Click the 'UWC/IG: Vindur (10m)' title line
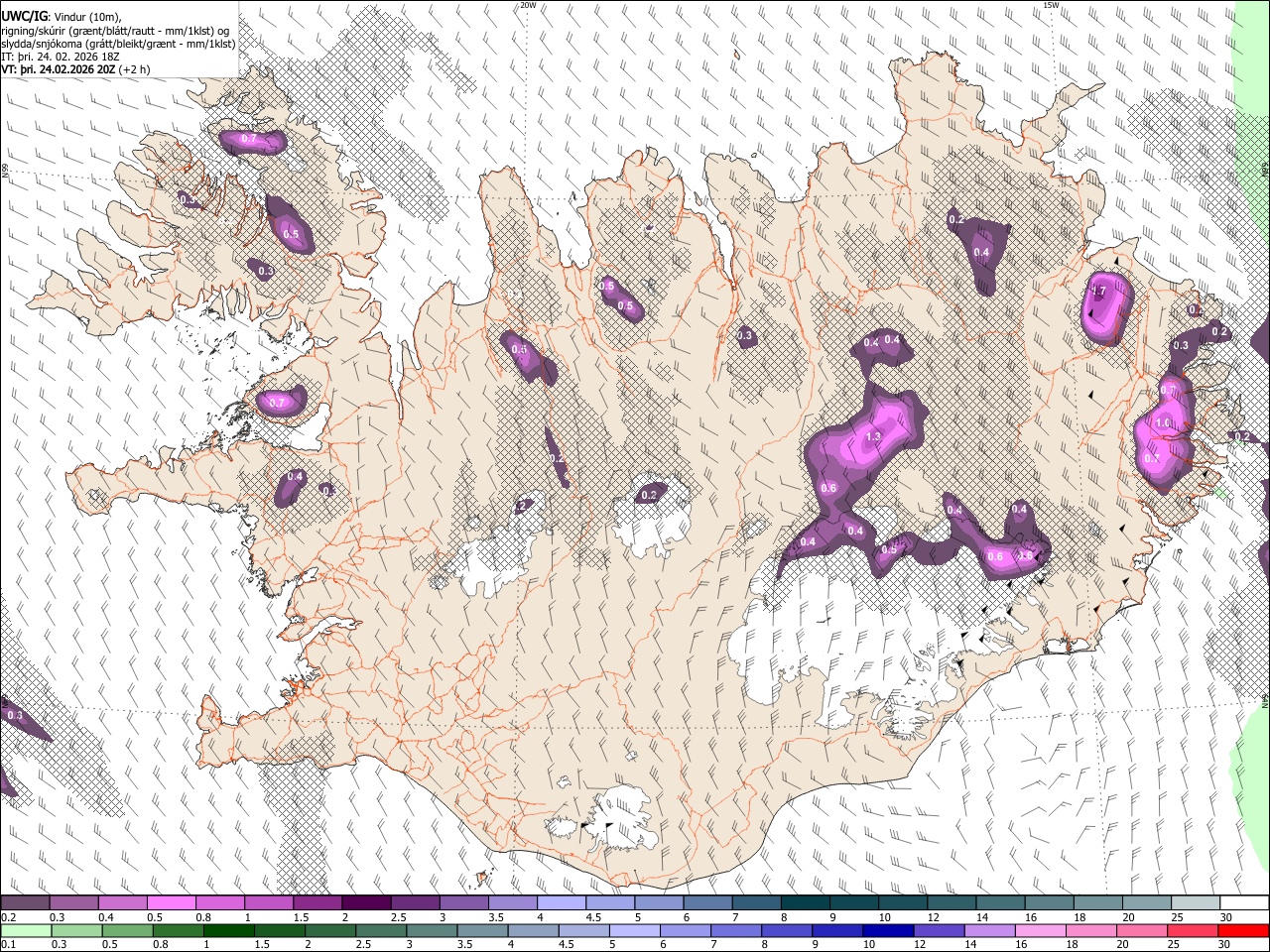This screenshot has height=952, width=1270. (61, 17)
